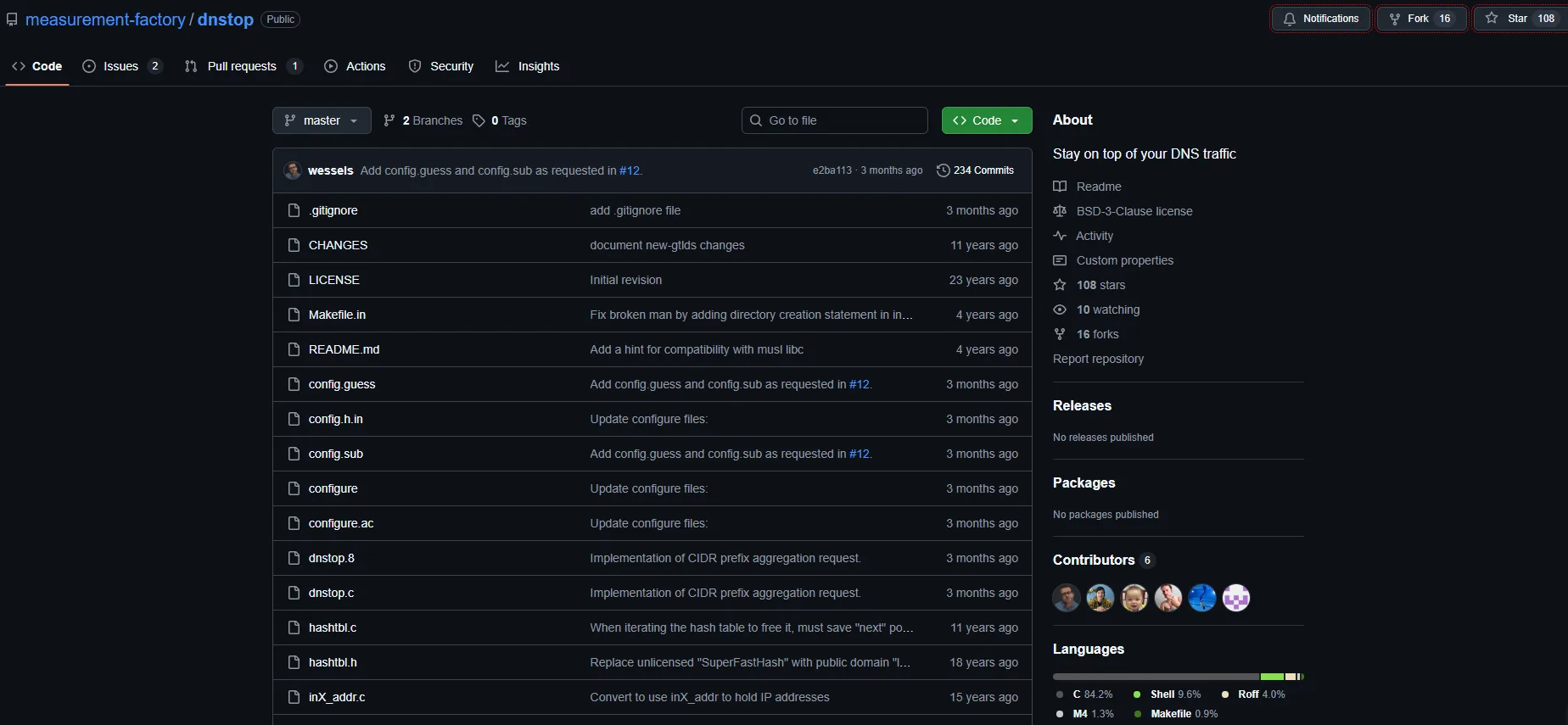The width and height of the screenshot is (1568, 725).
Task: Open the last contributor avatar with pixel pattern
Action: (1236, 598)
